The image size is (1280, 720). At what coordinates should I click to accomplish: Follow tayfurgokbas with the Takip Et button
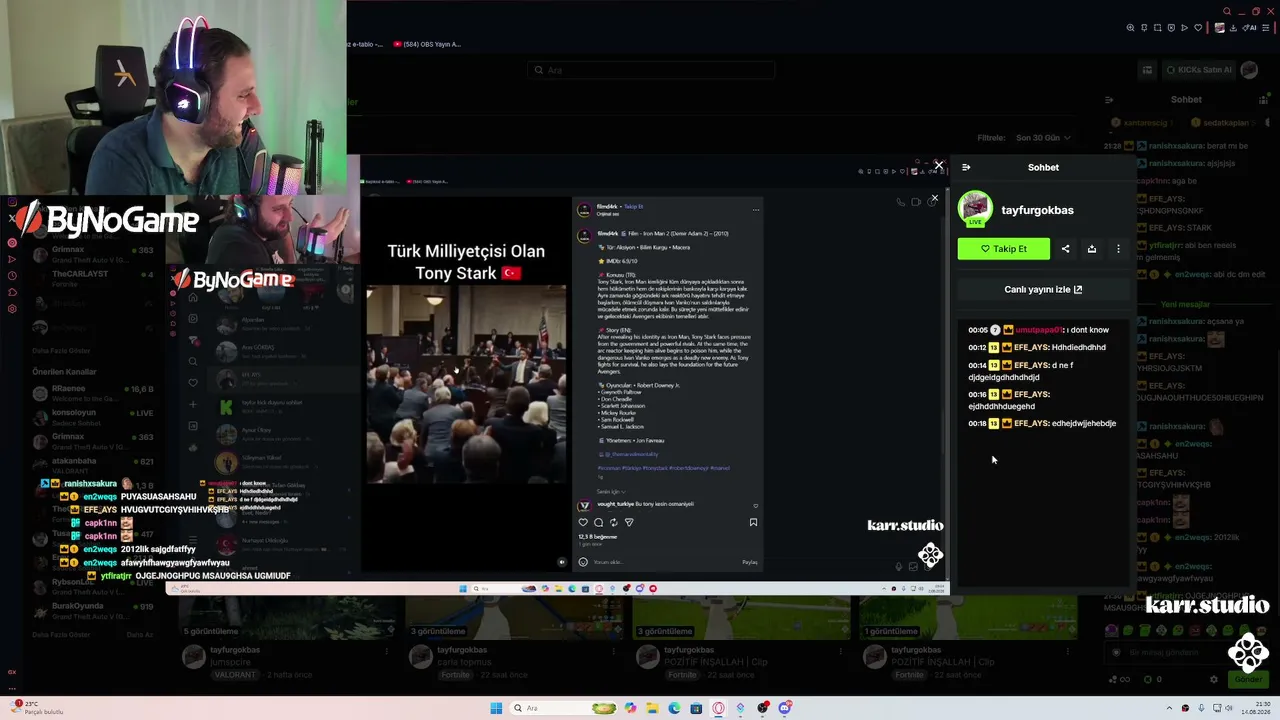(x=1004, y=249)
